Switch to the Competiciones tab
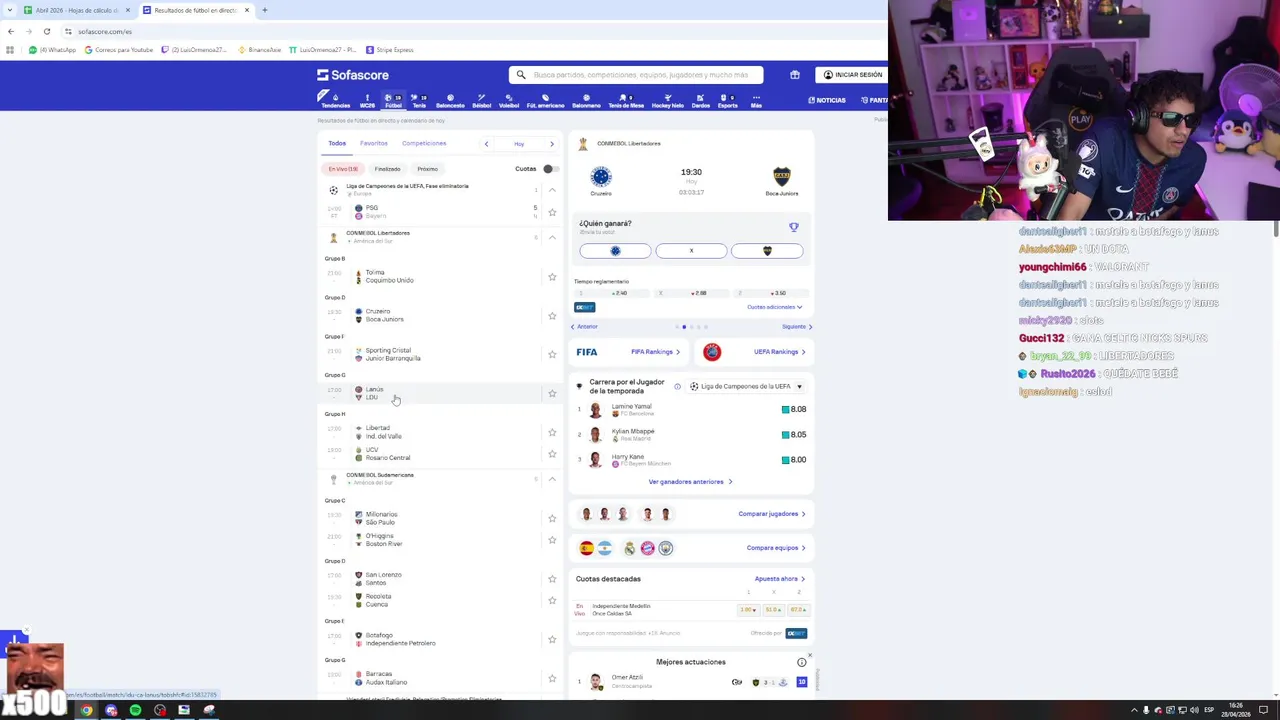The width and height of the screenshot is (1280, 720). 424,144
